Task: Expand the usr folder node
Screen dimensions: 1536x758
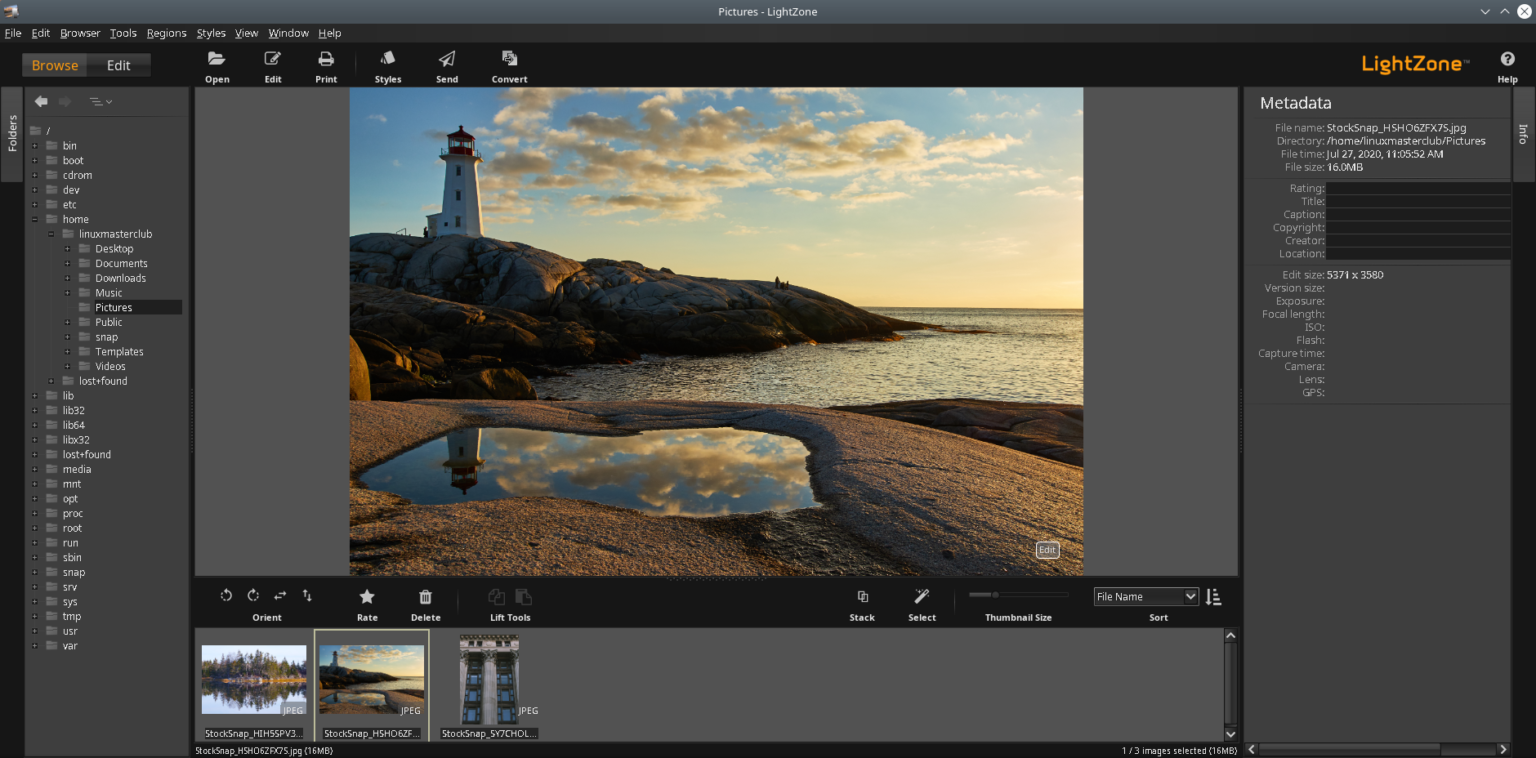Action: click(35, 631)
